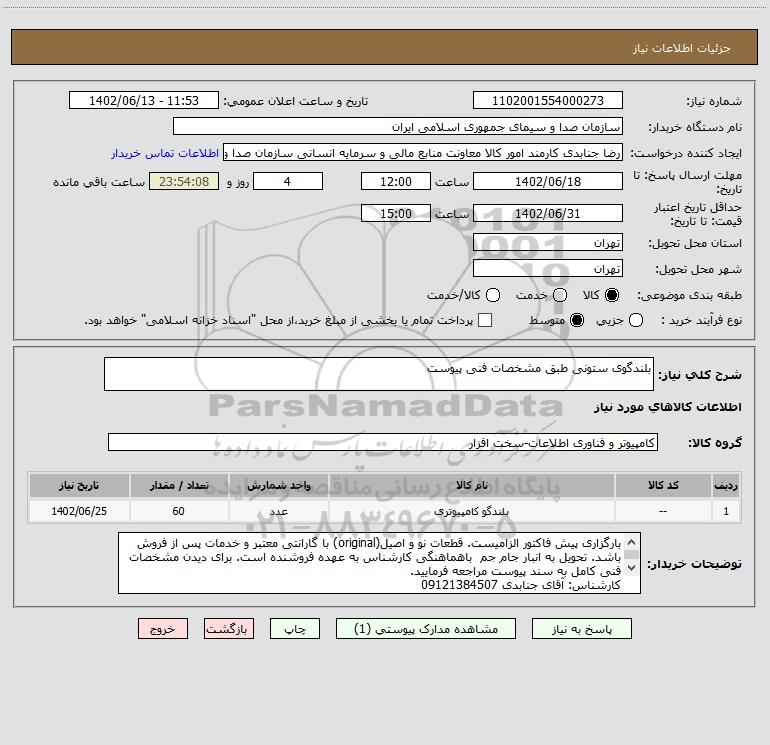Click the phone number 09121384507 line
Screen dimensions: 770x745
[521, 585]
